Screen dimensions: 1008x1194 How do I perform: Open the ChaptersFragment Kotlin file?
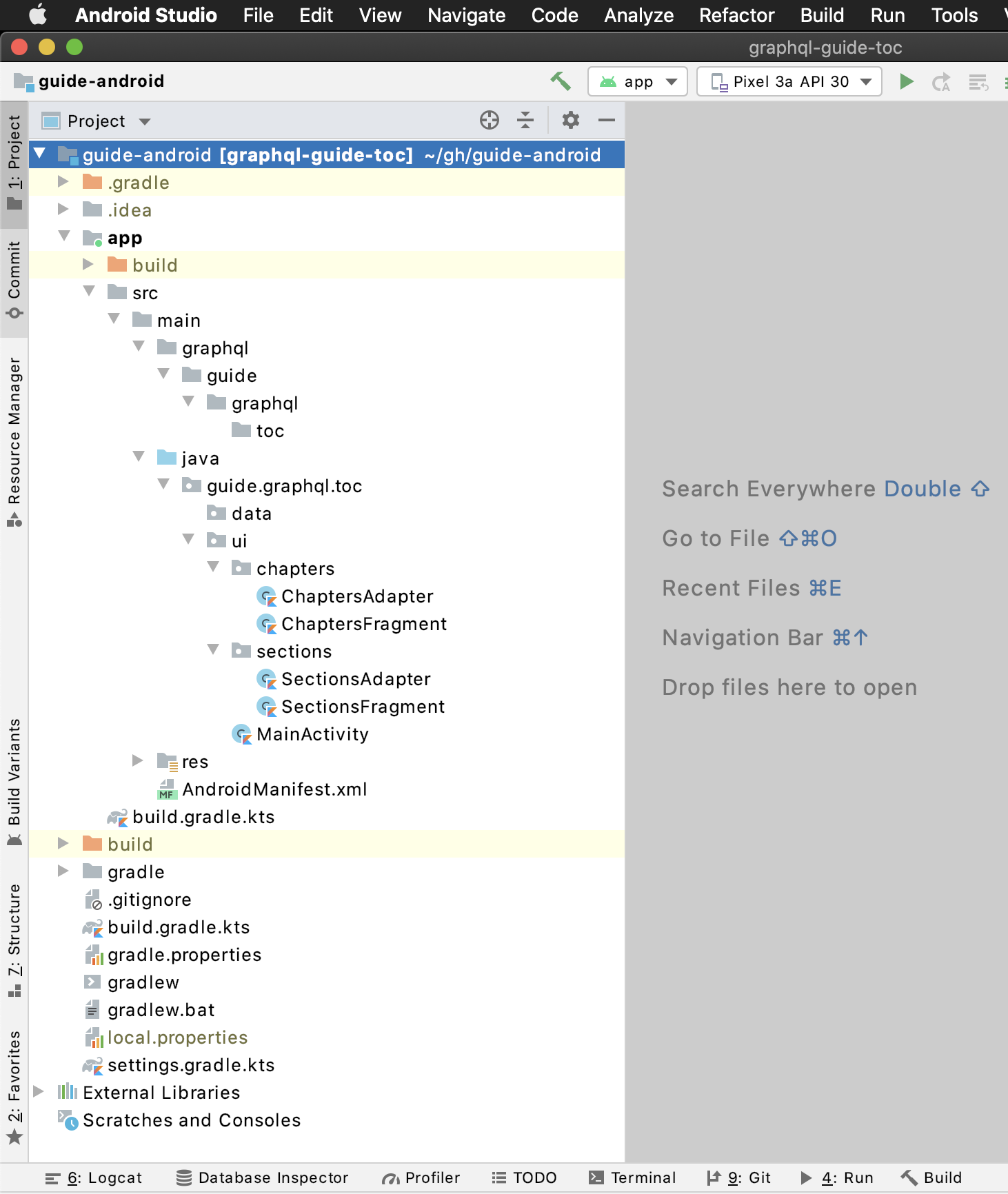pyautogui.click(x=352, y=624)
